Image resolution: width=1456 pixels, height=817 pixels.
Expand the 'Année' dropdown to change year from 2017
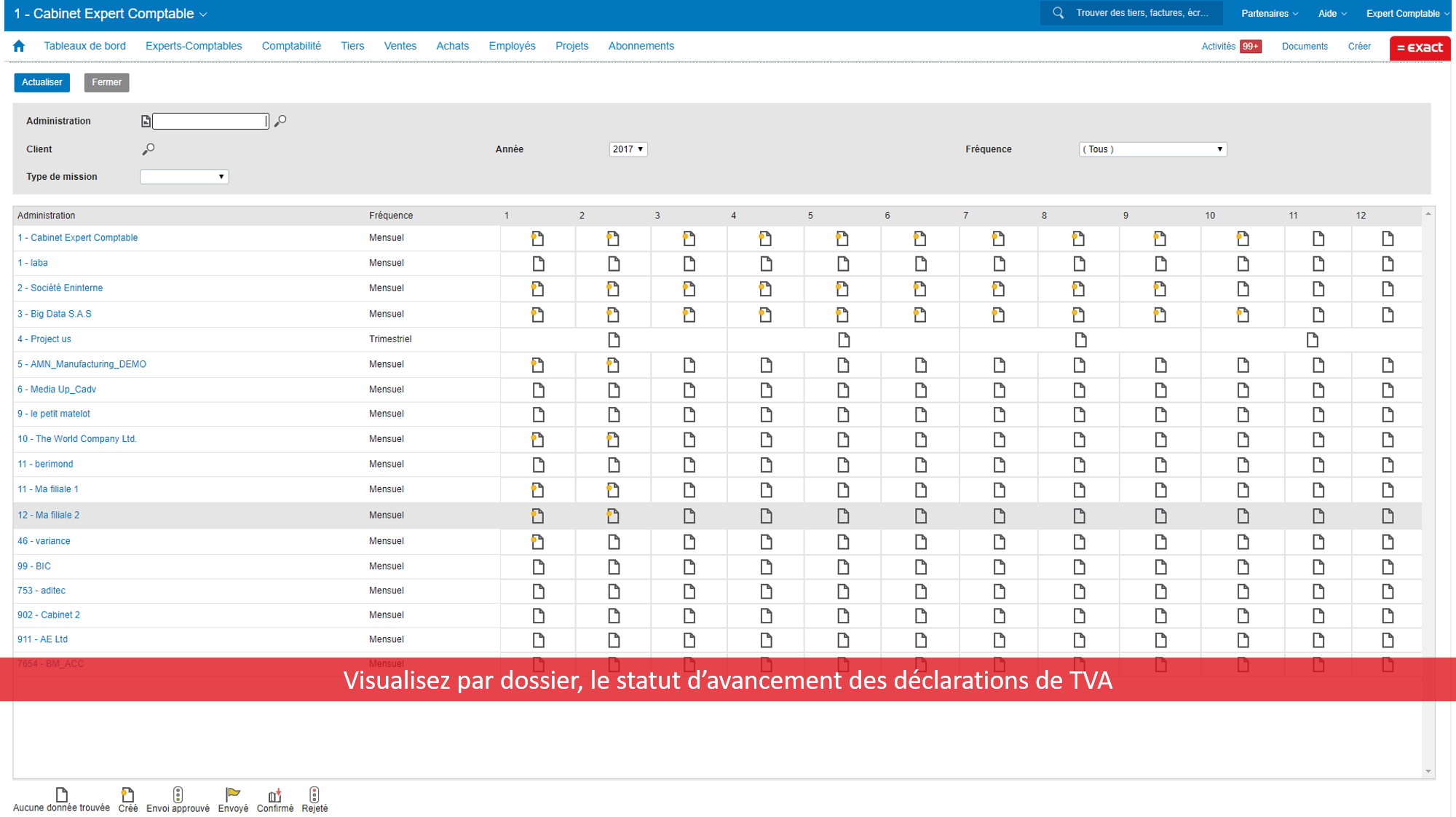[x=627, y=149]
